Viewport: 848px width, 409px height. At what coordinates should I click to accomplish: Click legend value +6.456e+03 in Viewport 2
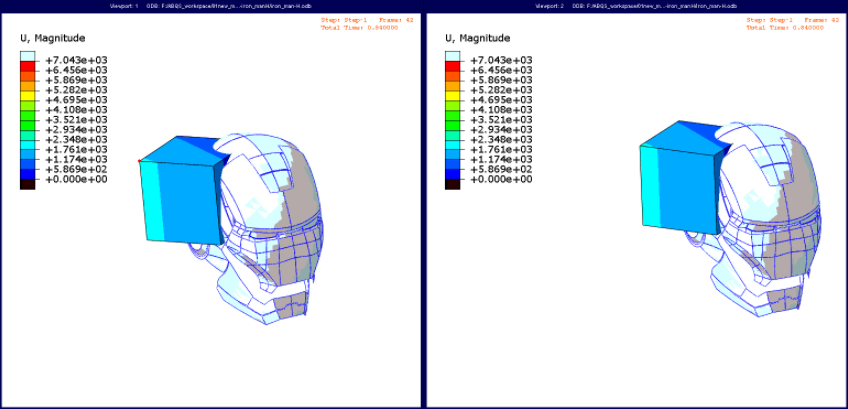pyautogui.click(x=501, y=70)
